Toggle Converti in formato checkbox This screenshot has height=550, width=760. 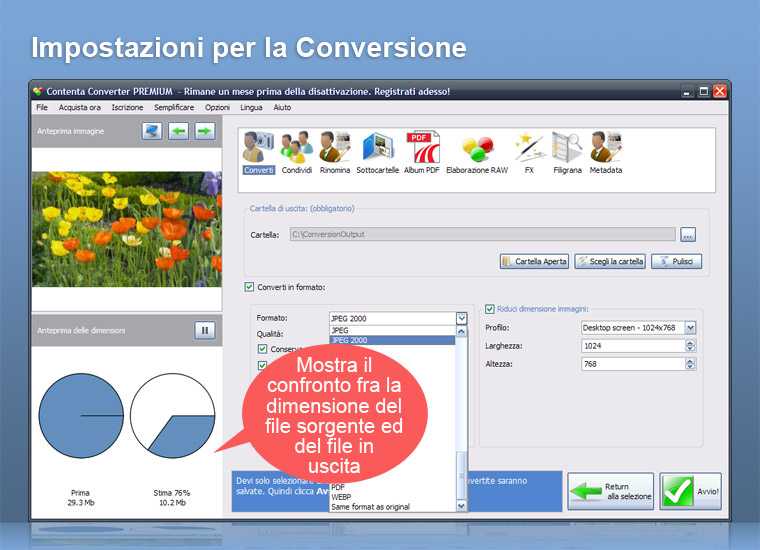coord(249,287)
